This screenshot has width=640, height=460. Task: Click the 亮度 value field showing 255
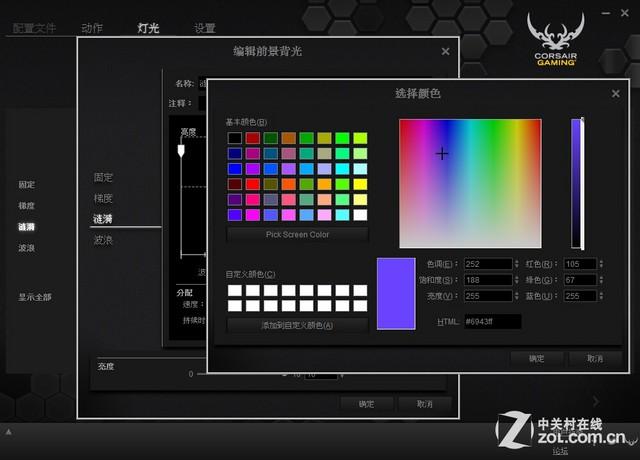coord(488,296)
